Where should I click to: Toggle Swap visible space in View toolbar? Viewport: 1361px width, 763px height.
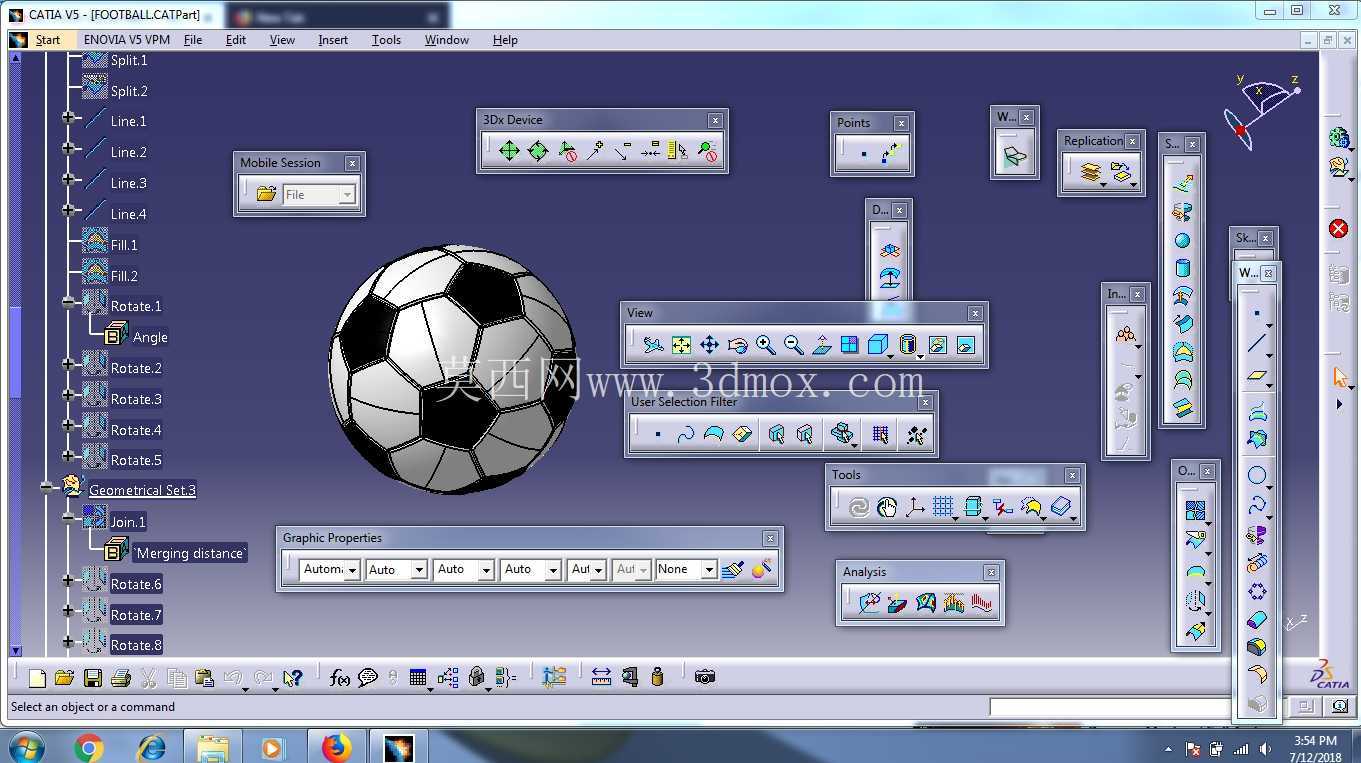965,345
